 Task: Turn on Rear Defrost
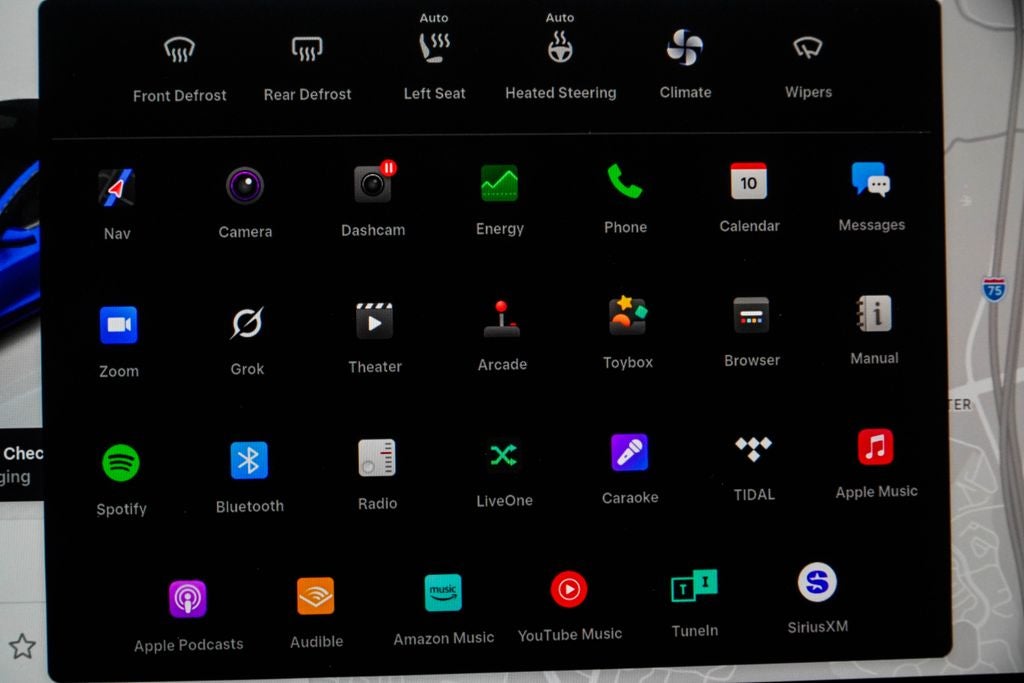307,48
